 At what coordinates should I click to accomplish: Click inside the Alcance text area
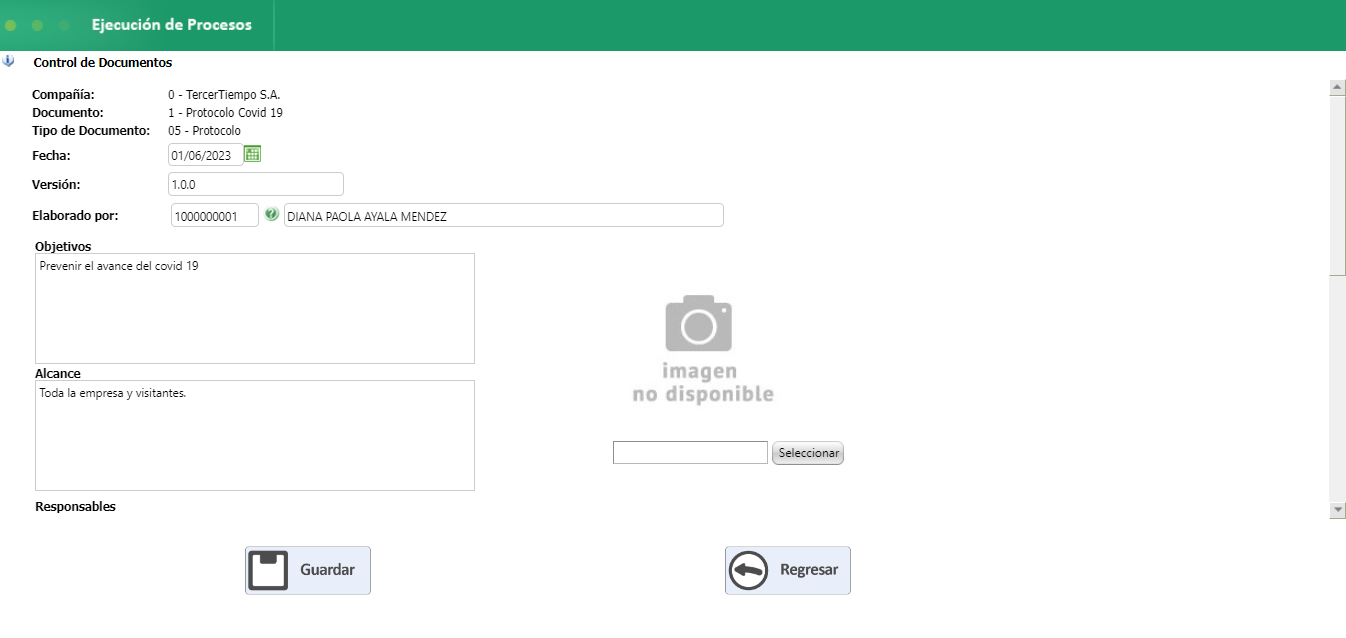click(x=255, y=435)
